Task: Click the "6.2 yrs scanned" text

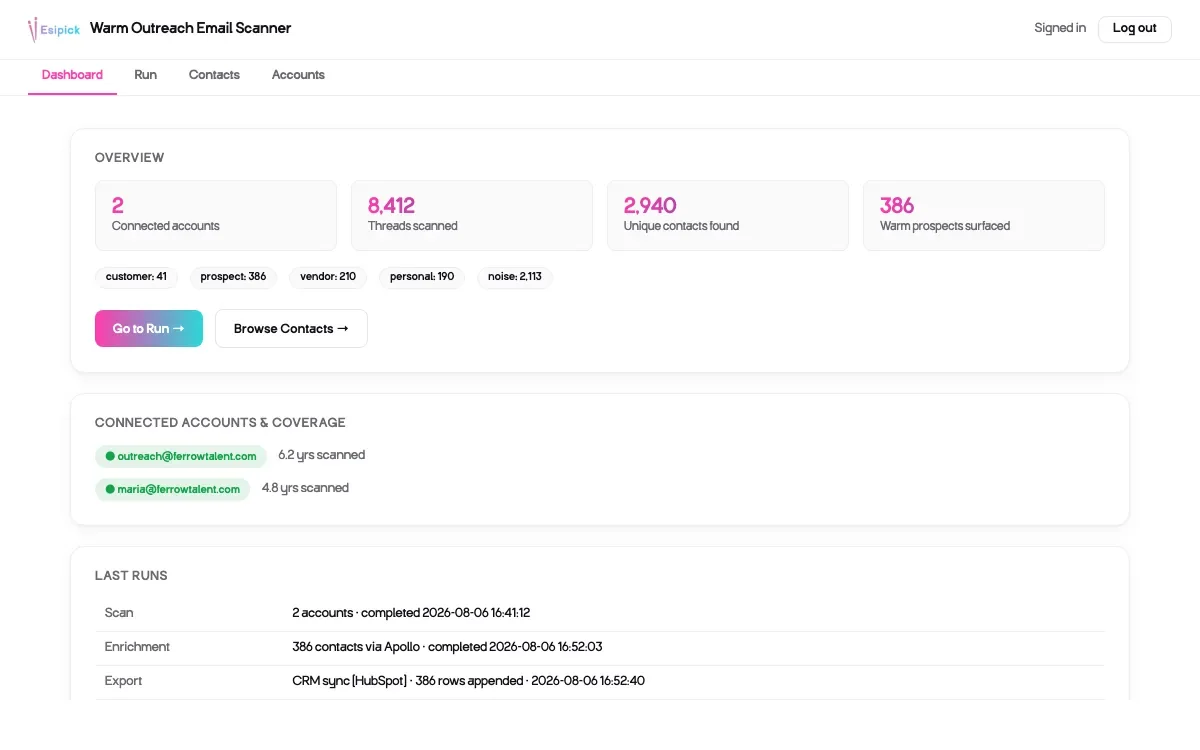Action: click(322, 455)
